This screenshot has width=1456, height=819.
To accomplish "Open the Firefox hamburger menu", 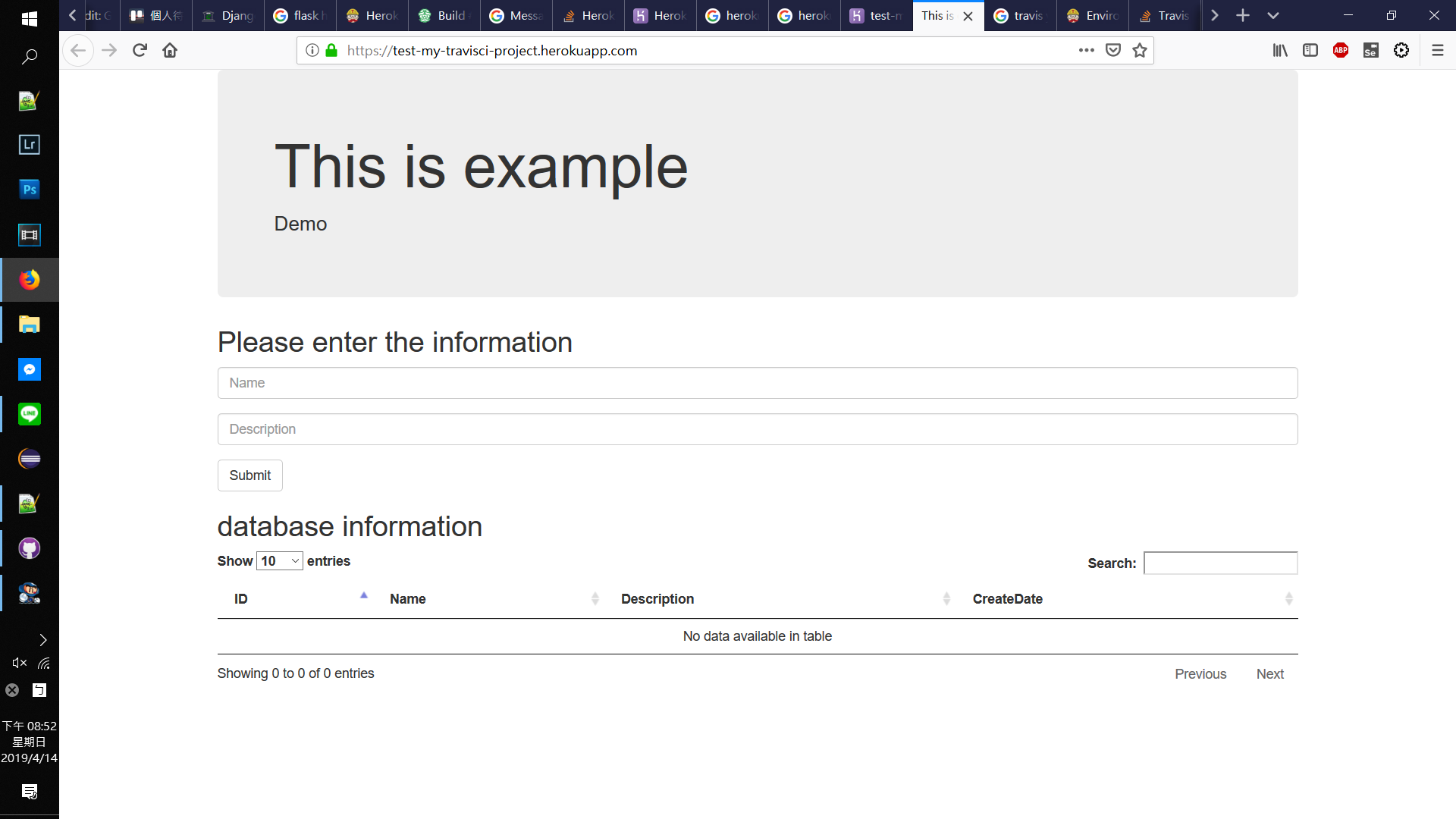I will pos(1437,50).
